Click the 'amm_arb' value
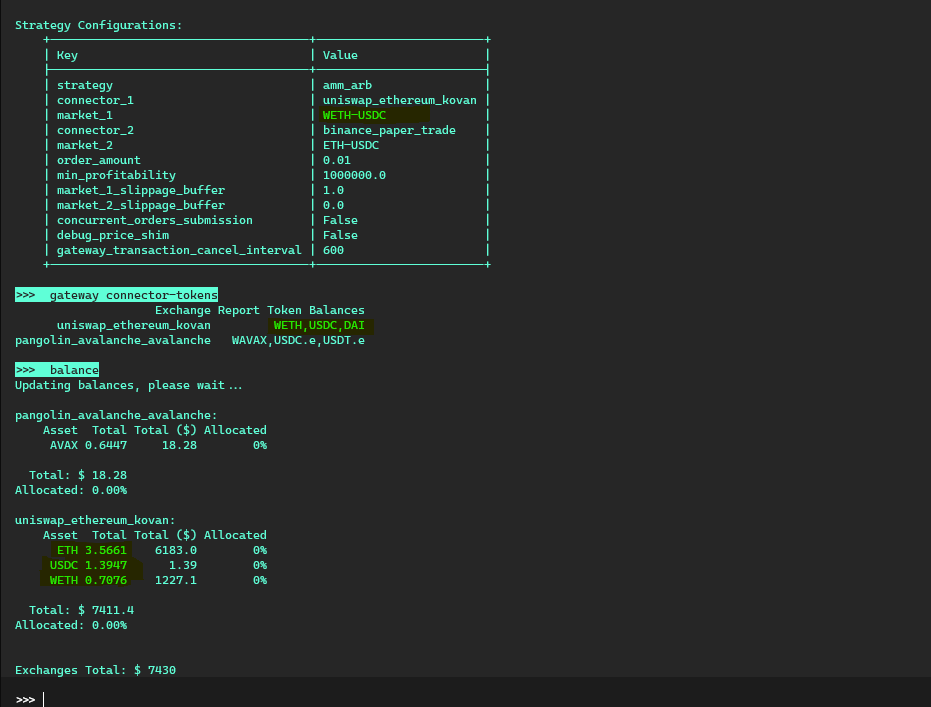This screenshot has width=931, height=707. (x=347, y=85)
